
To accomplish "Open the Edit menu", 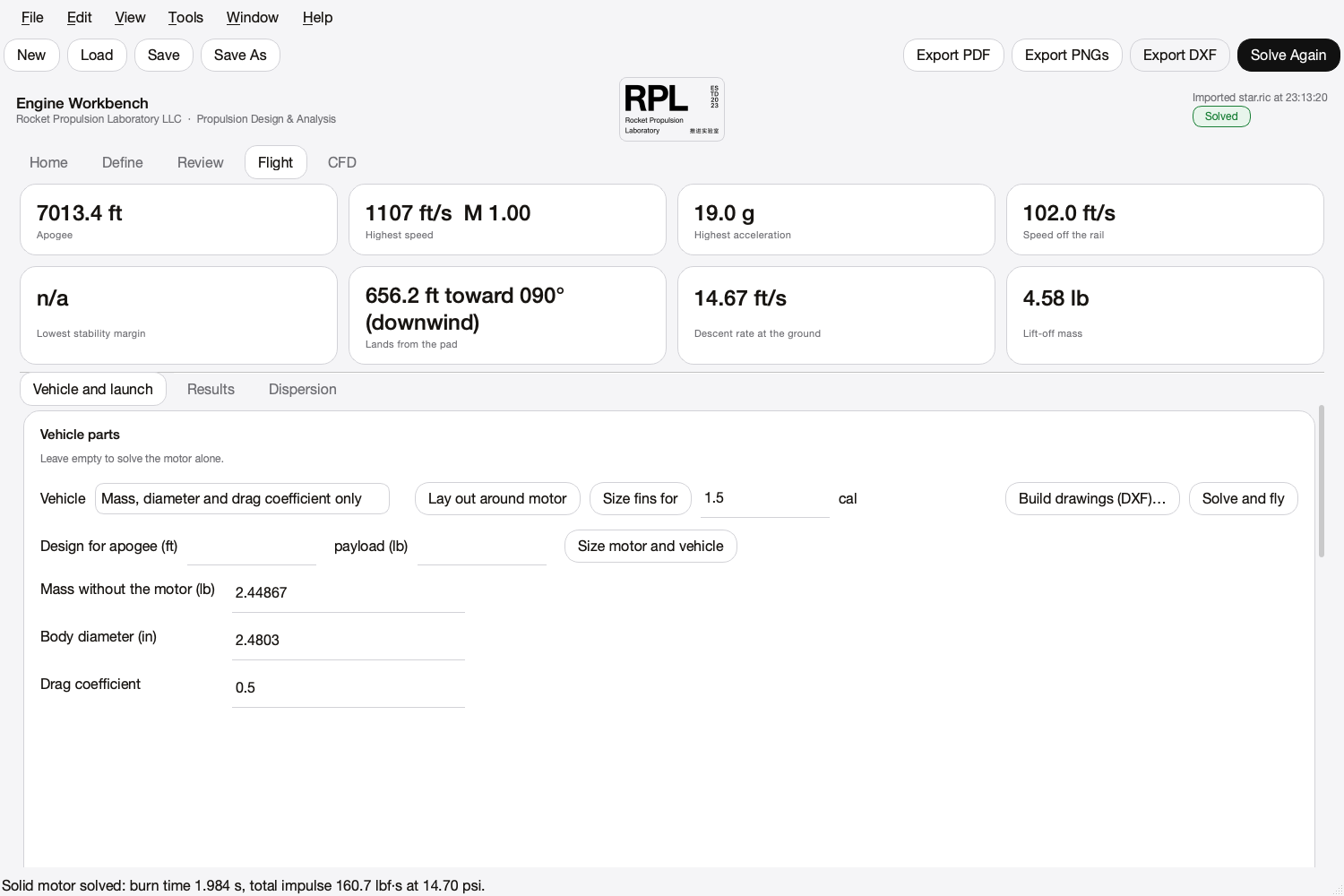I will (79, 17).
